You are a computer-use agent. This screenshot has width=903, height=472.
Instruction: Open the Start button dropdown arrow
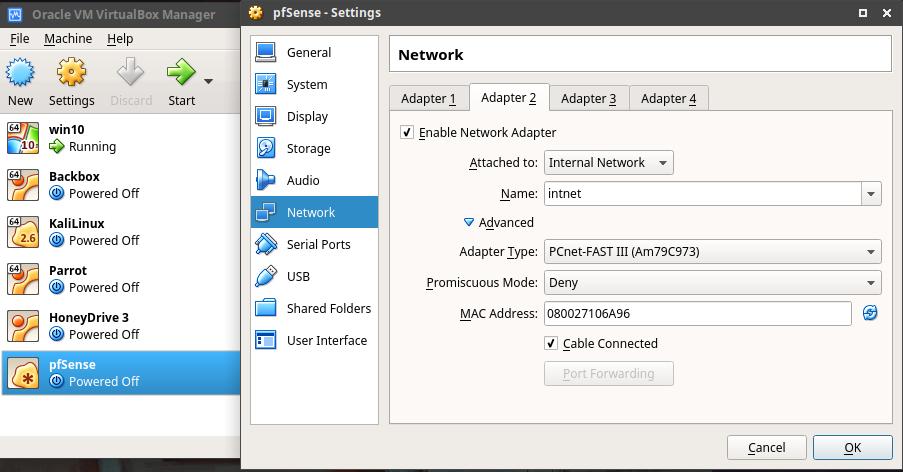208,81
